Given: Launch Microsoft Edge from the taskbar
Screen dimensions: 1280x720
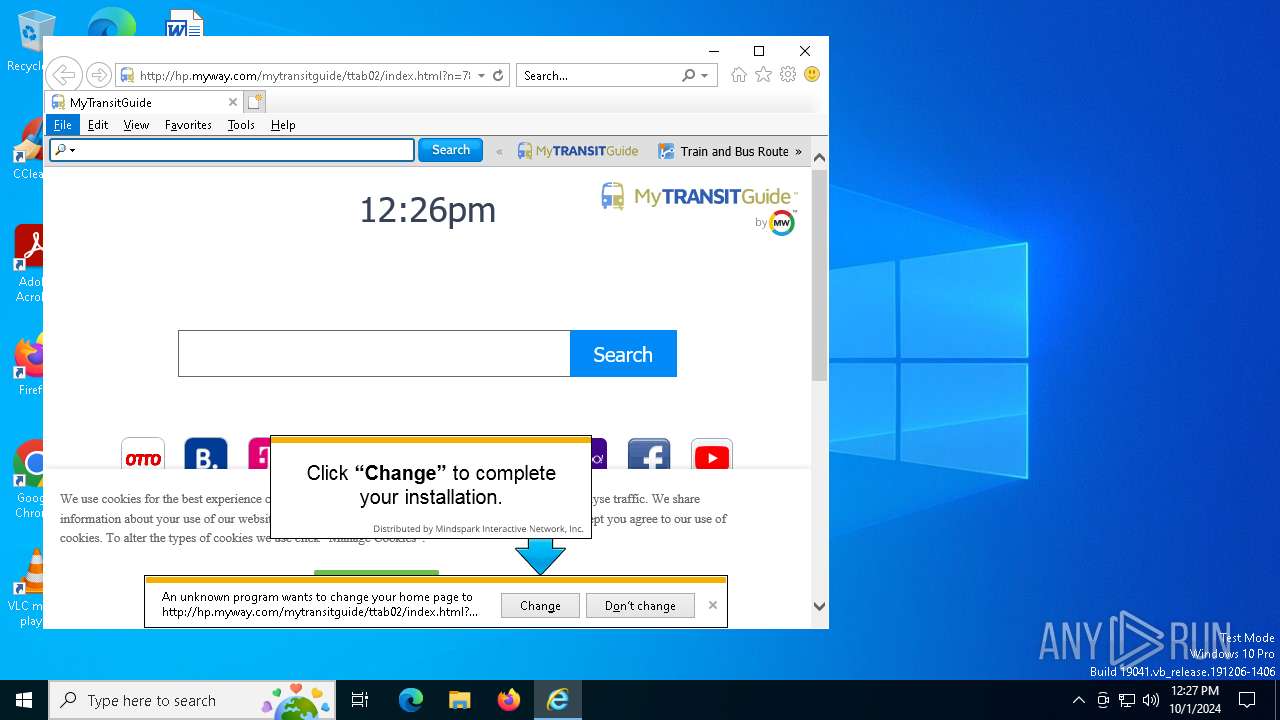Looking at the screenshot, I should click(x=411, y=700).
